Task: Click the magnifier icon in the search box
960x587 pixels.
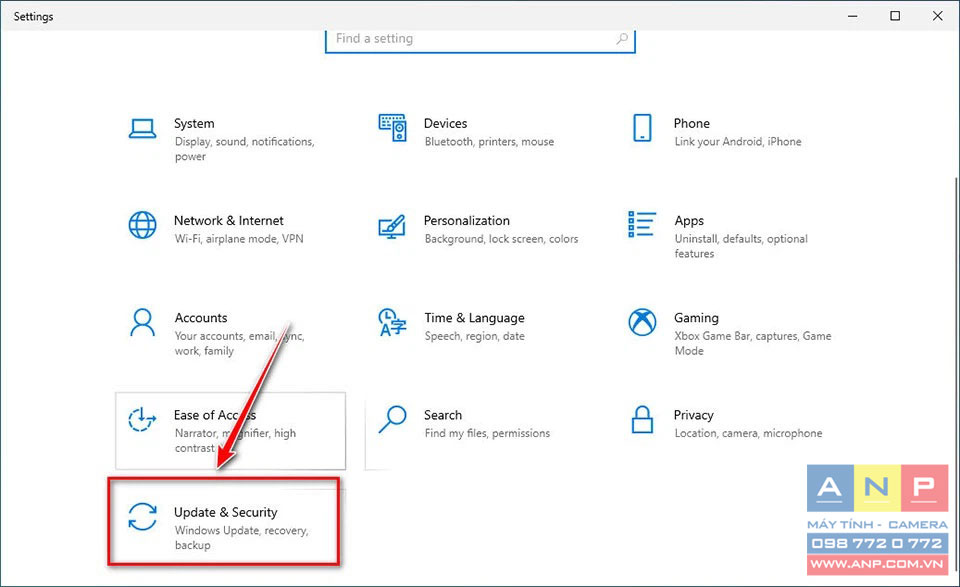Action: [x=622, y=39]
